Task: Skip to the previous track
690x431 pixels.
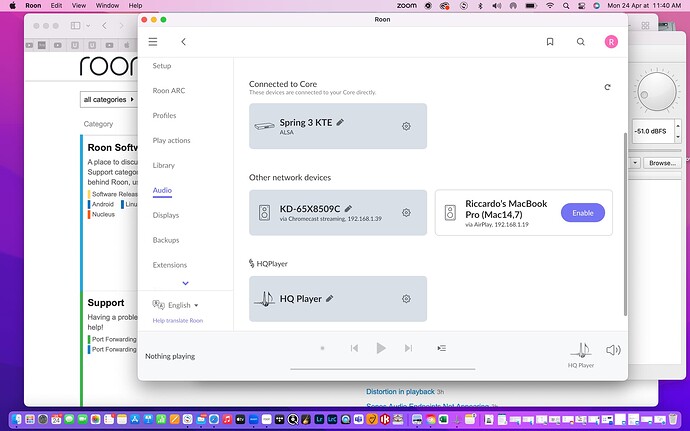Action: click(354, 348)
